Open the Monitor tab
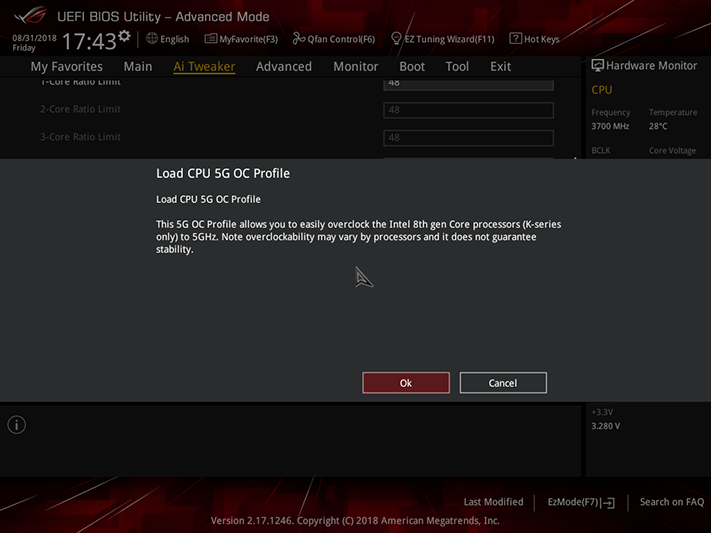 click(x=356, y=67)
